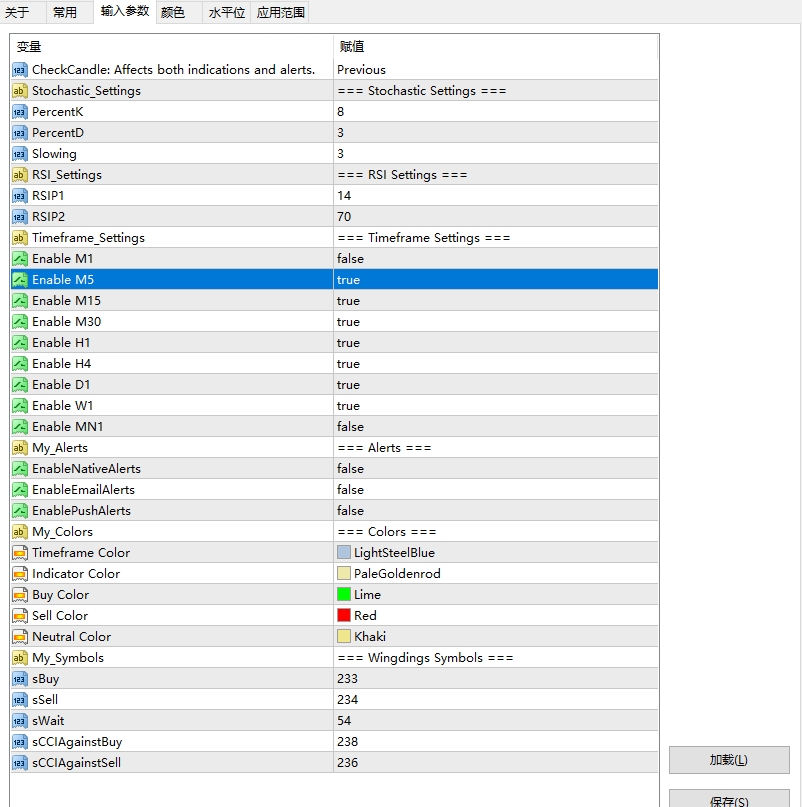The width and height of the screenshot is (802, 807).
Task: Edit the PercentK value 8
Action: (496, 112)
